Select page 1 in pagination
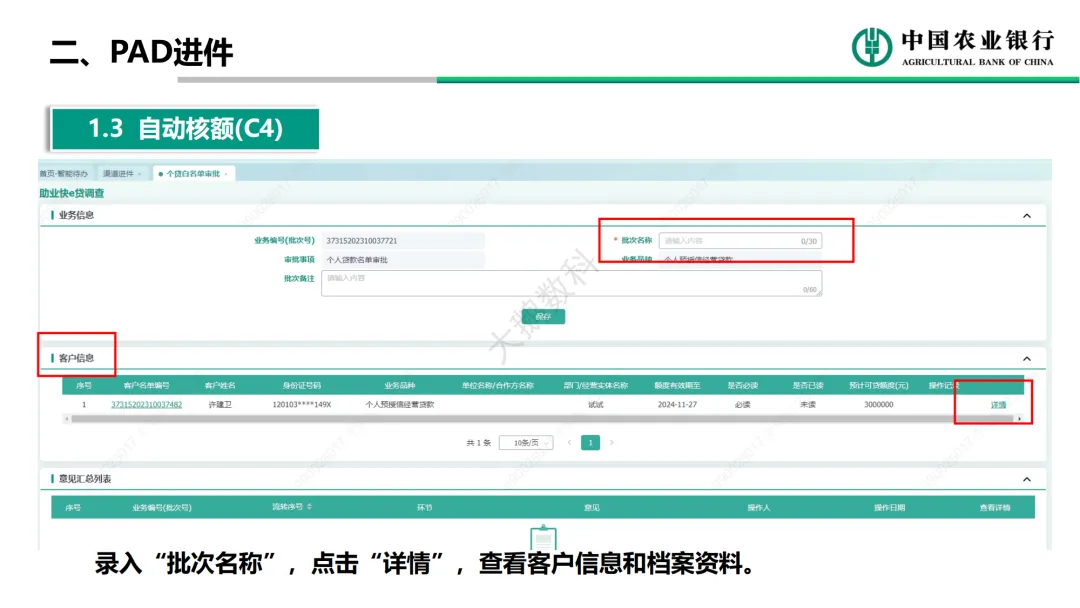Screen dimensions: 1080x608 (x=590, y=442)
